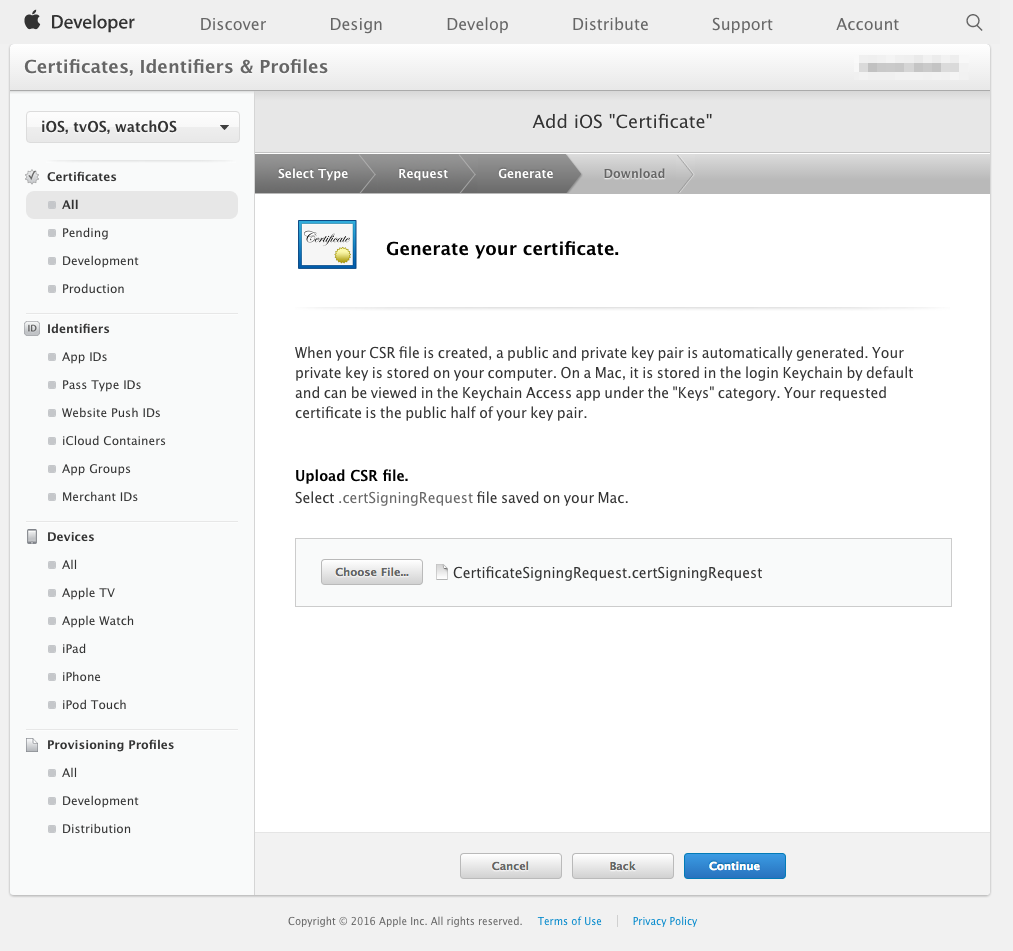Open the search magnifier icon

click(x=974, y=21)
